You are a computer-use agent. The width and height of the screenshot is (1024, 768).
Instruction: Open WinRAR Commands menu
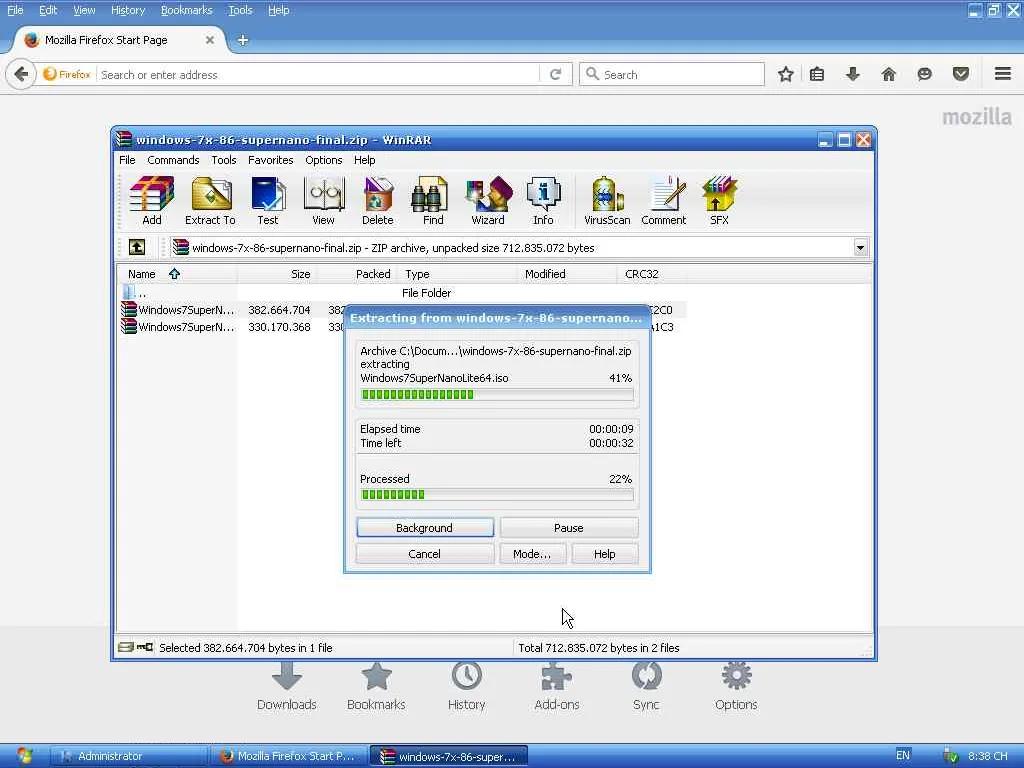click(173, 160)
